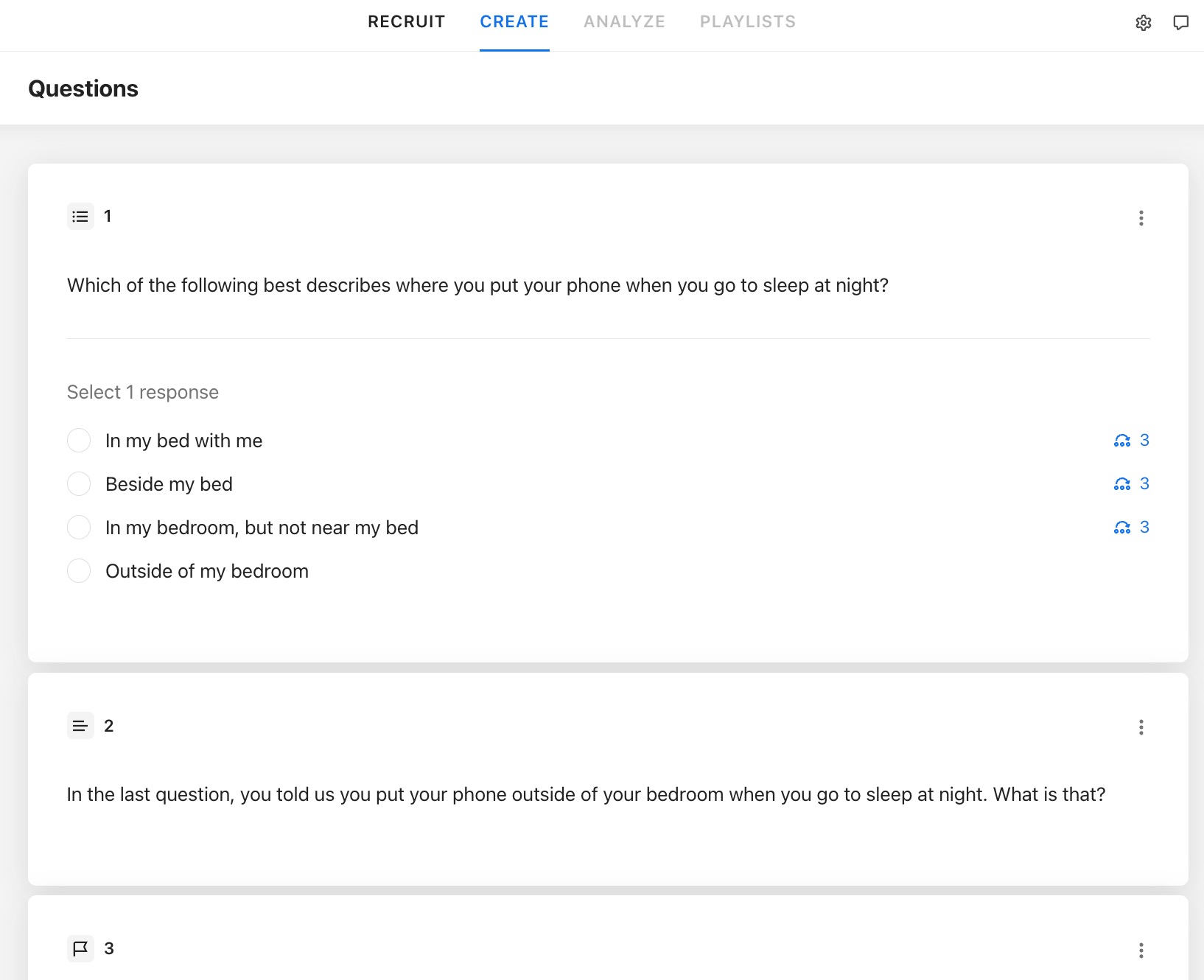Click skip target number 3 for 'In my bed with me'
Image resolution: width=1204 pixels, height=980 pixels.
click(1144, 440)
